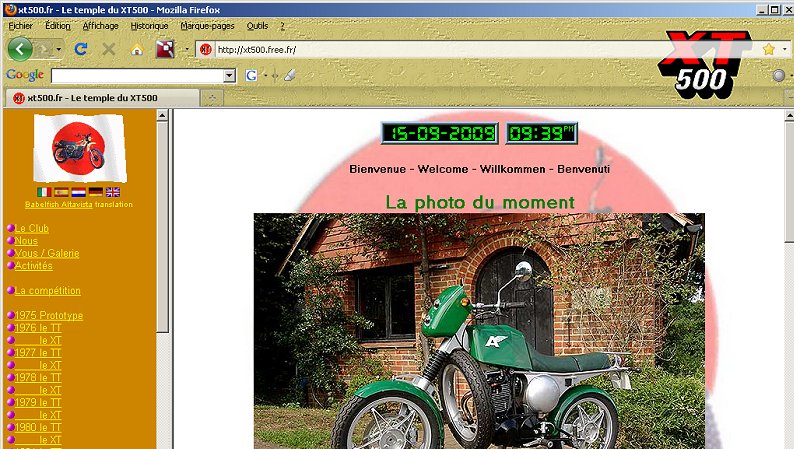Viewport: 794px width, 449px height.
Task: Click the grey activity indicator beside the Google toolbar
Action: 779,75
